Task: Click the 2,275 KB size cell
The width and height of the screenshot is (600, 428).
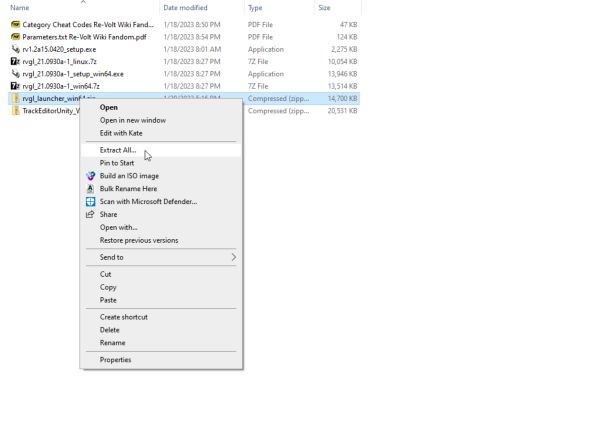Action: click(x=344, y=49)
